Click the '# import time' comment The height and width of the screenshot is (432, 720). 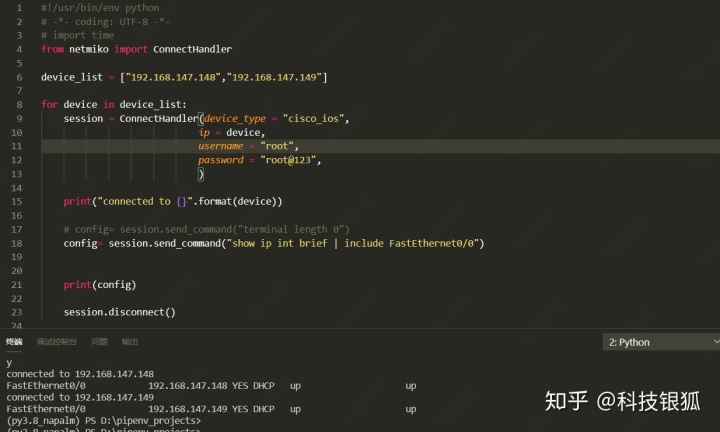coord(78,35)
